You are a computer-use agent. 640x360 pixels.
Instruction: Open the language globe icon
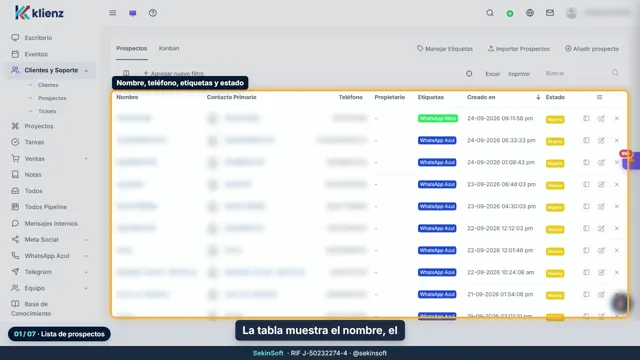click(530, 13)
